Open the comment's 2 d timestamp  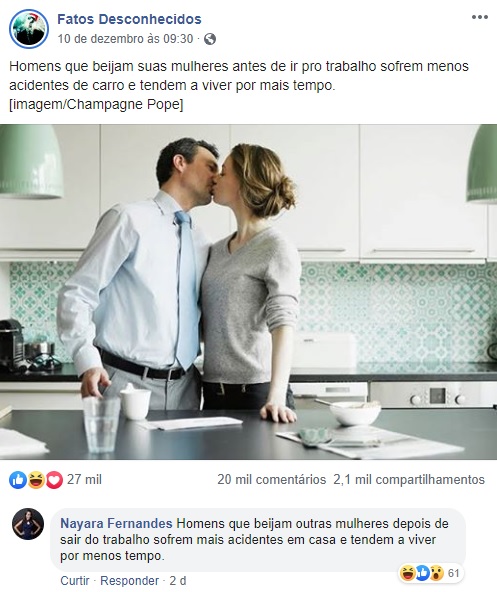pos(178,580)
